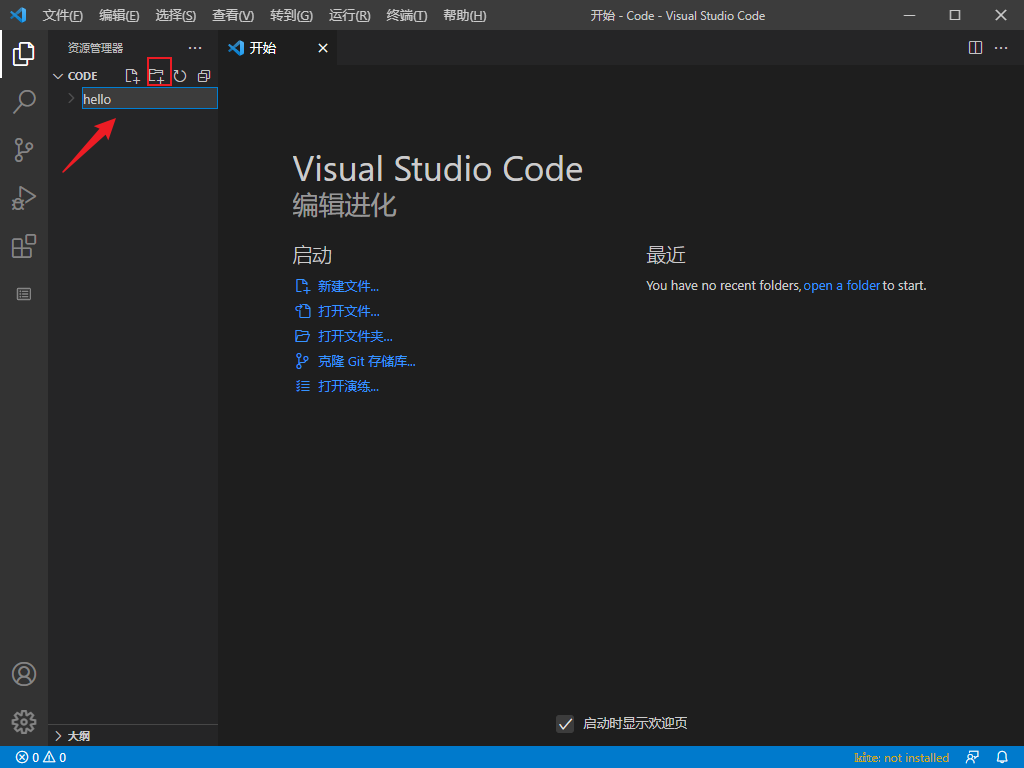Open the Extensions view
The image size is (1024, 768).
click(24, 246)
